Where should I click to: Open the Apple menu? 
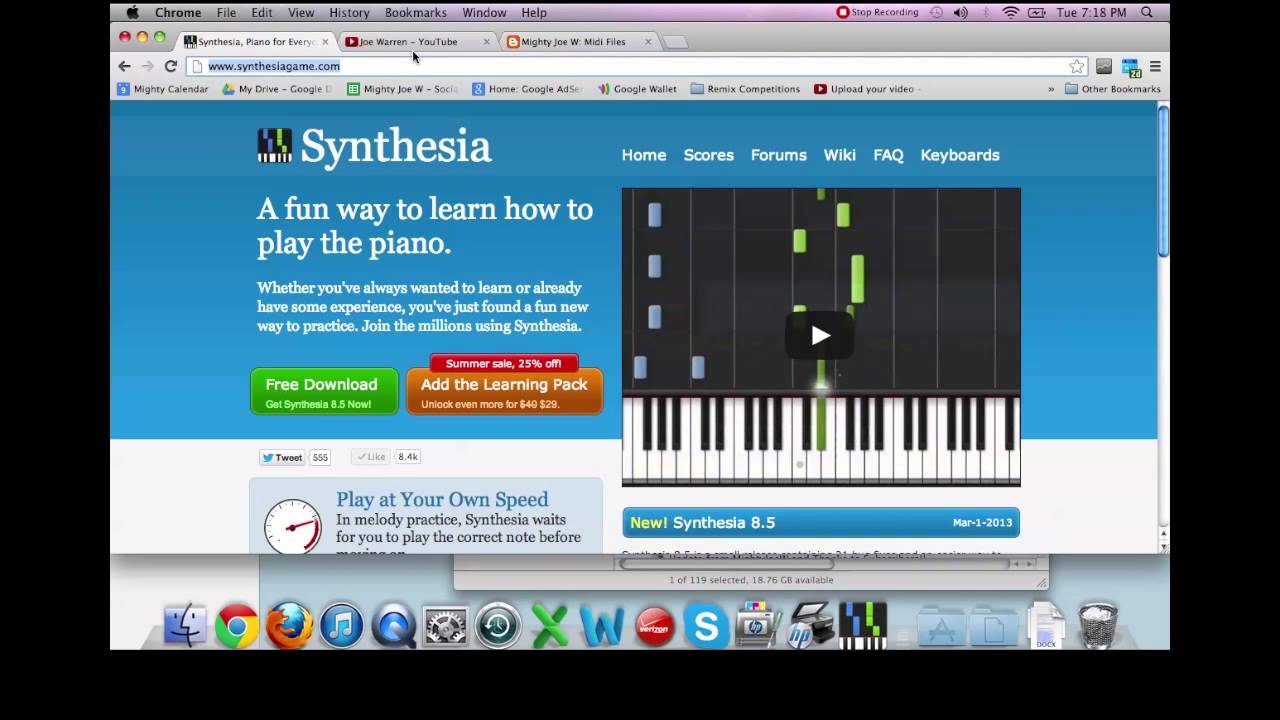132,12
